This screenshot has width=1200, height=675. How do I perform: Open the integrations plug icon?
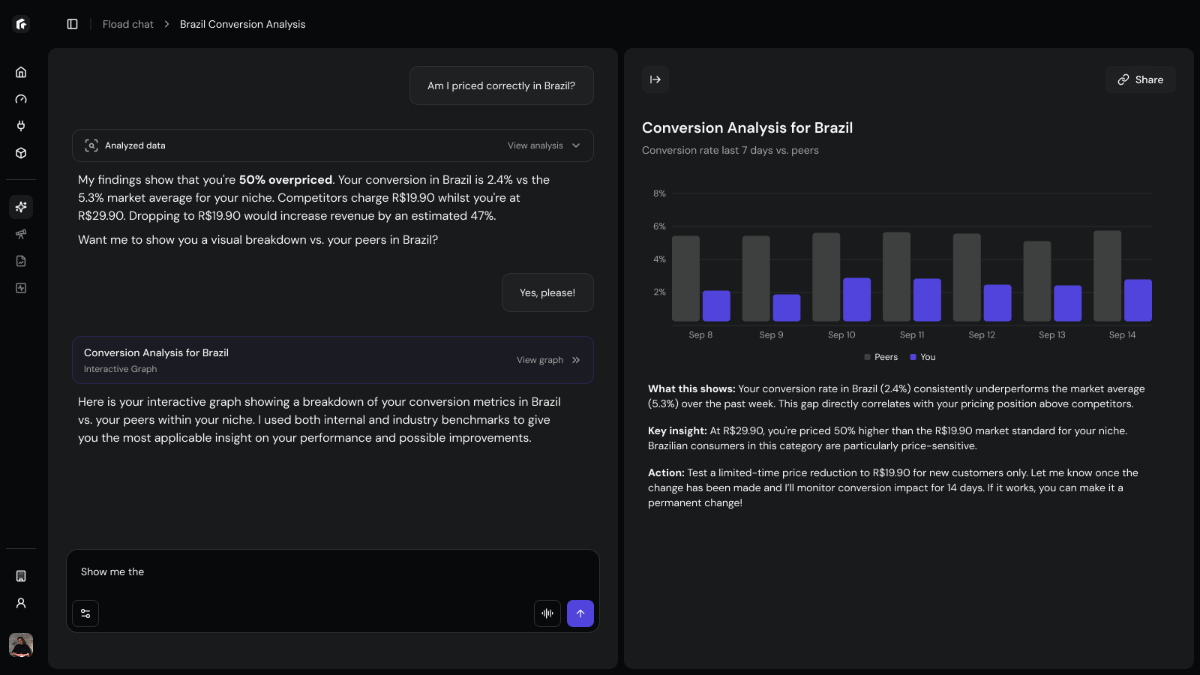(x=21, y=126)
